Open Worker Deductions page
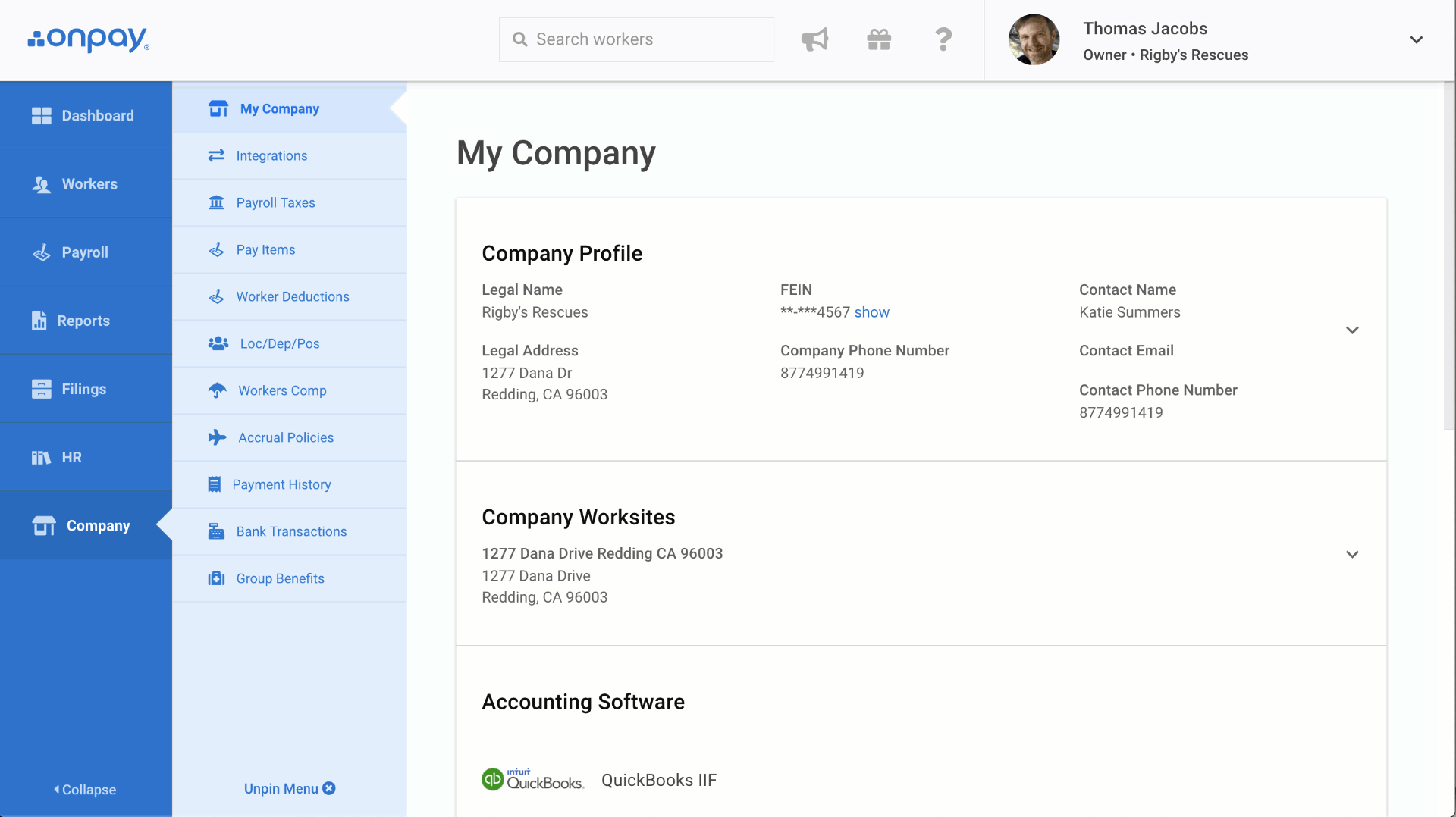 coord(290,296)
